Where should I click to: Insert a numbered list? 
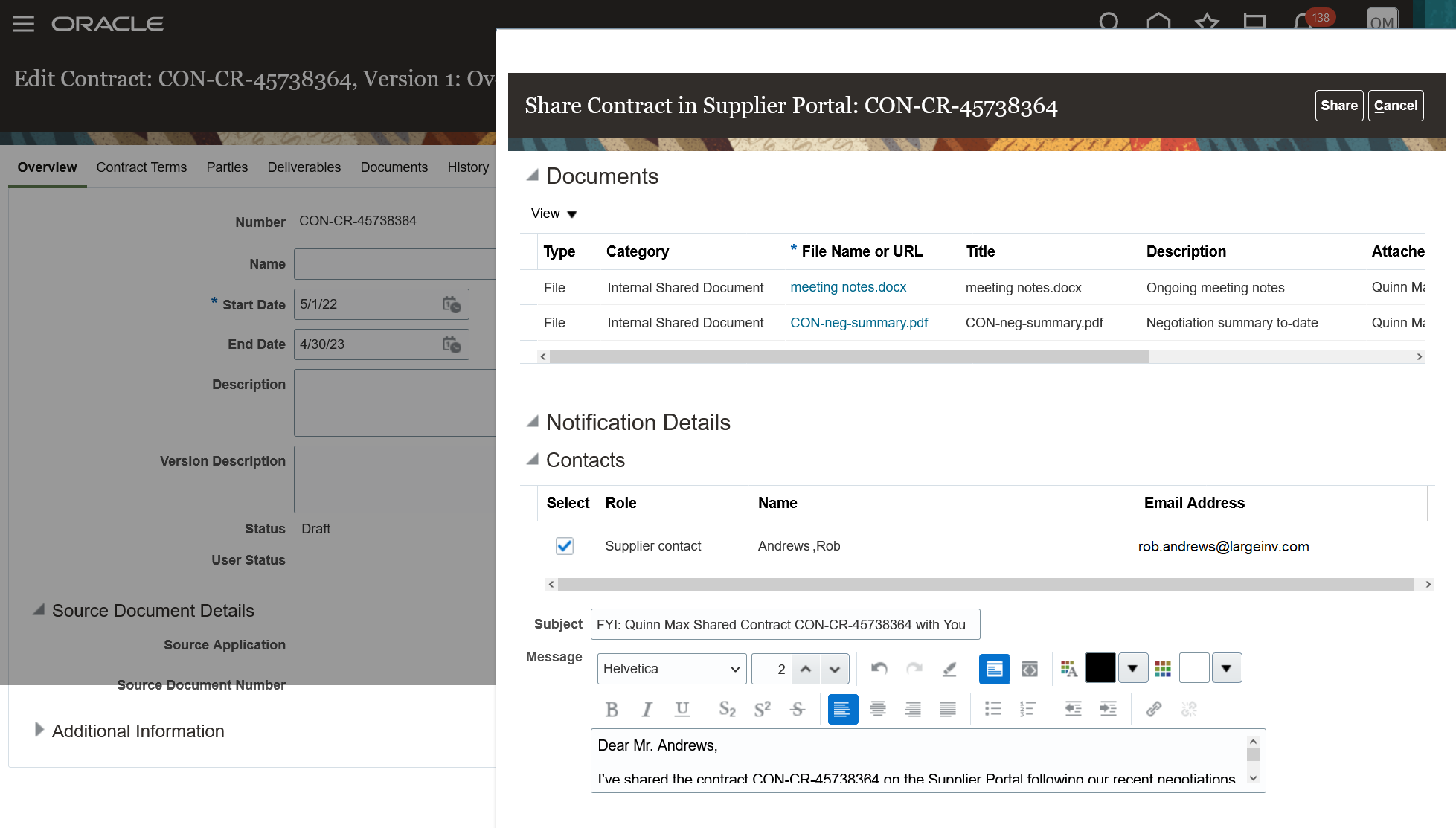(x=1027, y=709)
